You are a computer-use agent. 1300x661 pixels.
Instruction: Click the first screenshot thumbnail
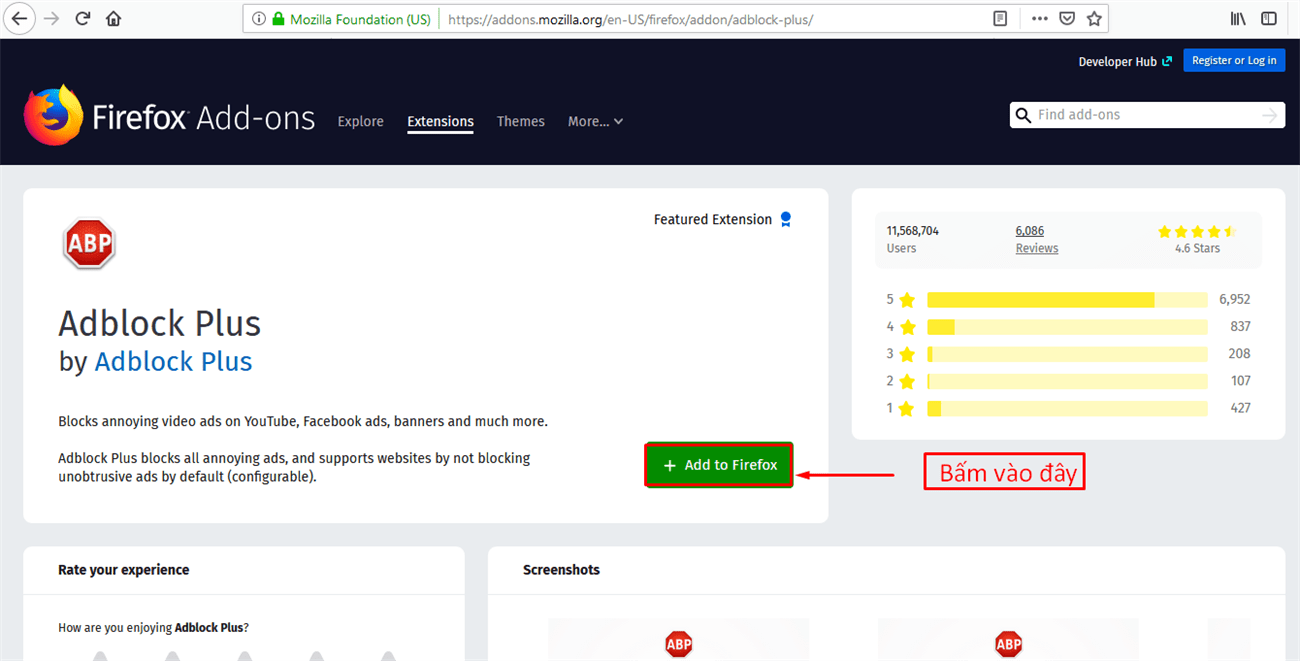click(x=678, y=640)
